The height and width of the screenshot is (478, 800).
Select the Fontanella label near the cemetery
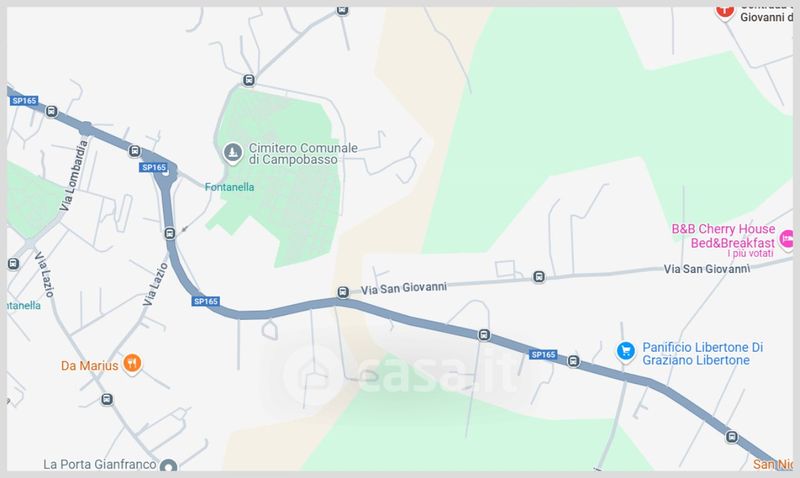[x=230, y=187]
